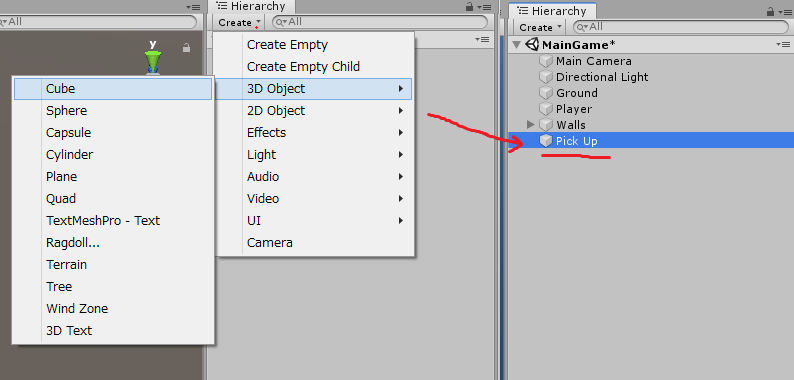
Task: Click the cube icon beside Ground
Action: point(545,93)
